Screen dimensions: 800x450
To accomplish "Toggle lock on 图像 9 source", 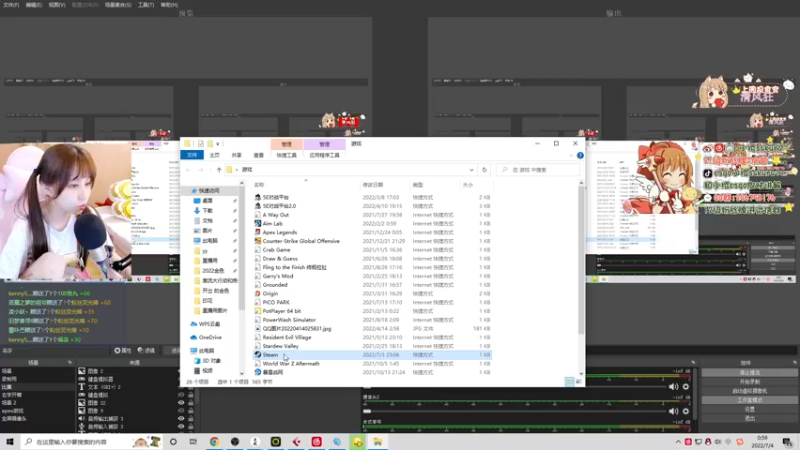I will (x=191, y=410).
